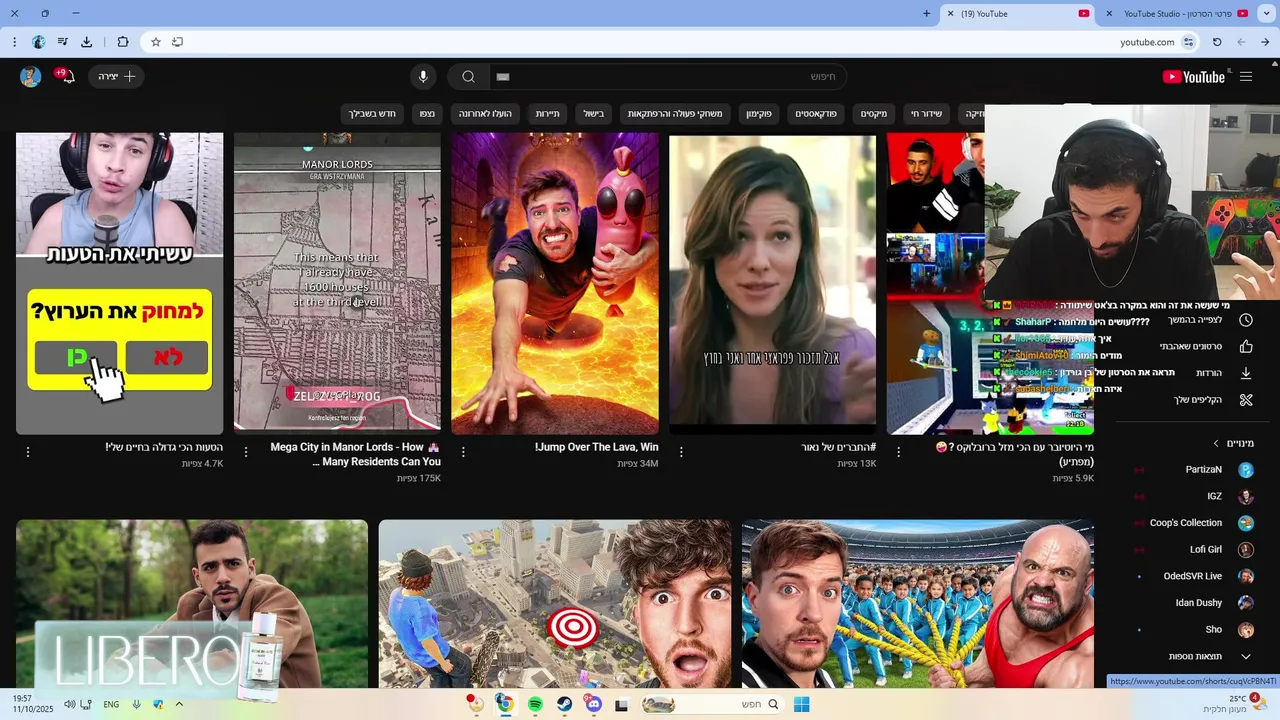Open the YouTube hamburger guide menu
The image size is (1280, 720).
pos(1246,77)
